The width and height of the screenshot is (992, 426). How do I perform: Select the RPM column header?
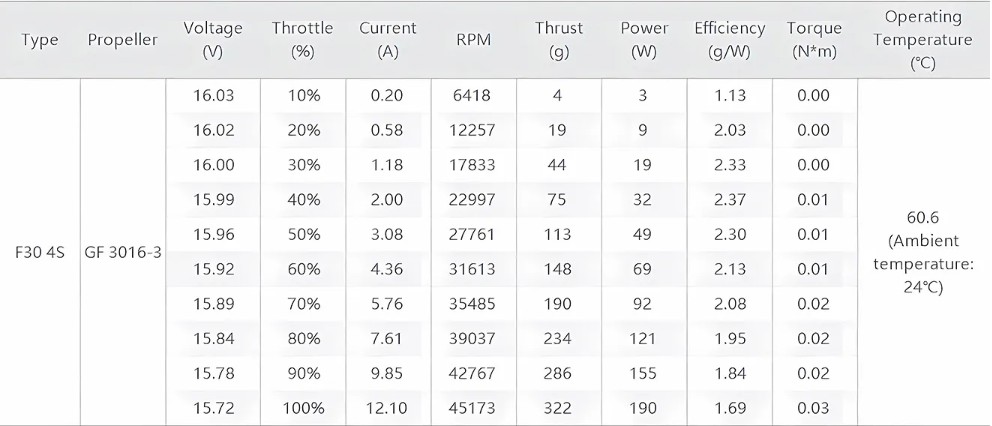[x=473, y=40]
